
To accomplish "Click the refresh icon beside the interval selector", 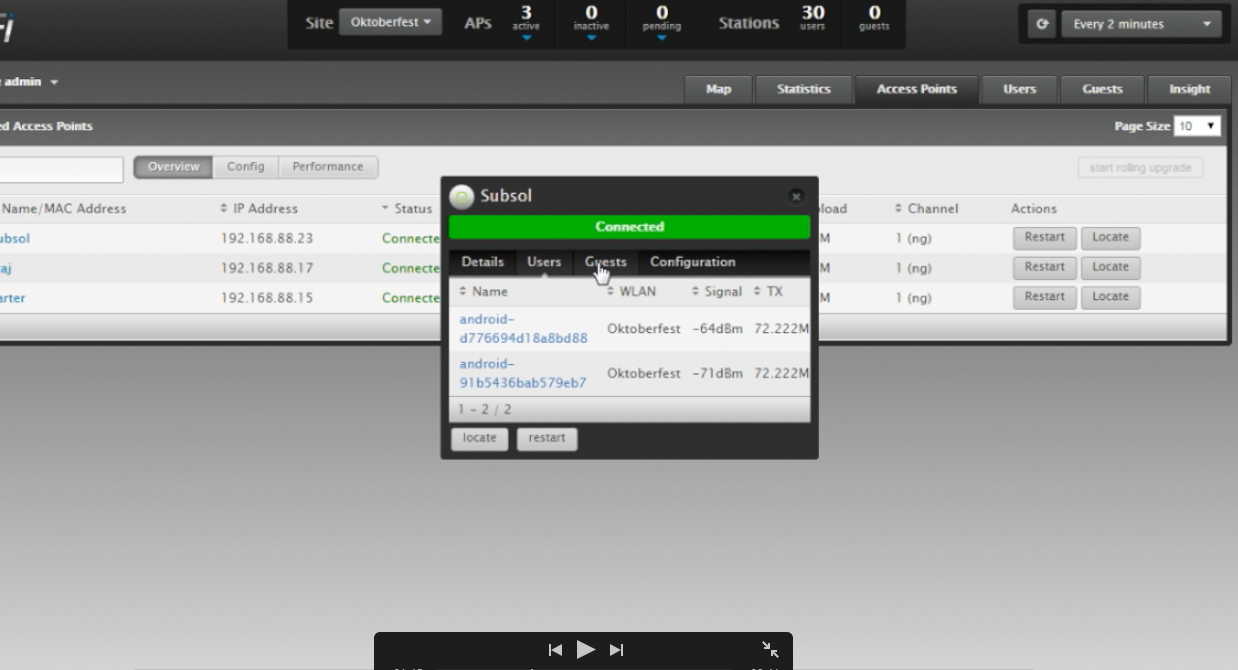I will coord(1043,24).
